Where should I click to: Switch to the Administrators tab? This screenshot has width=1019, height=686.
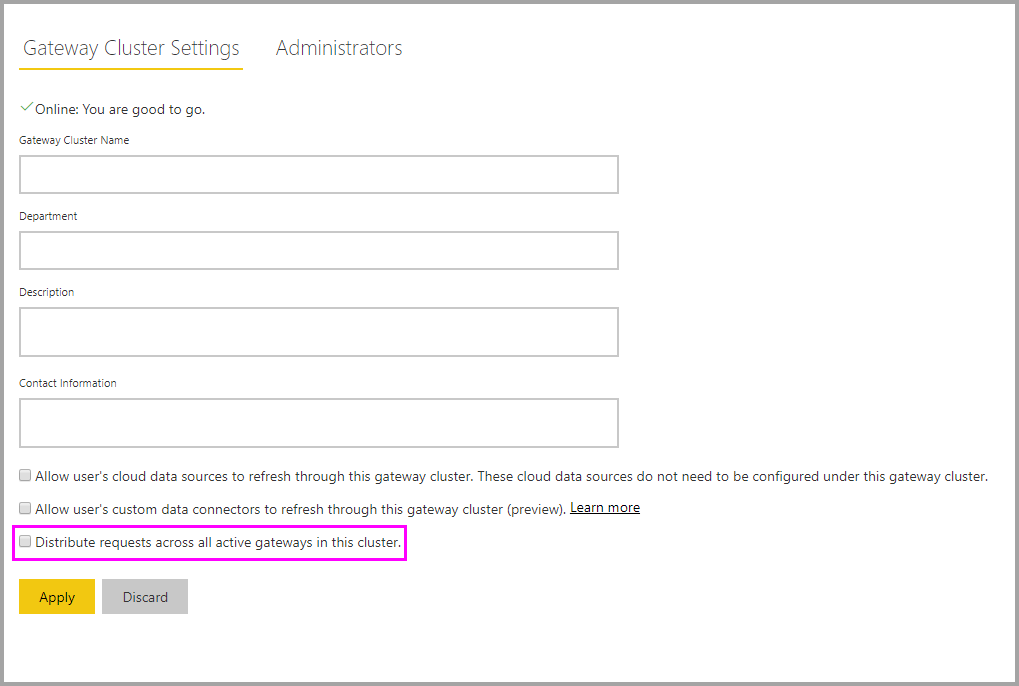[338, 47]
